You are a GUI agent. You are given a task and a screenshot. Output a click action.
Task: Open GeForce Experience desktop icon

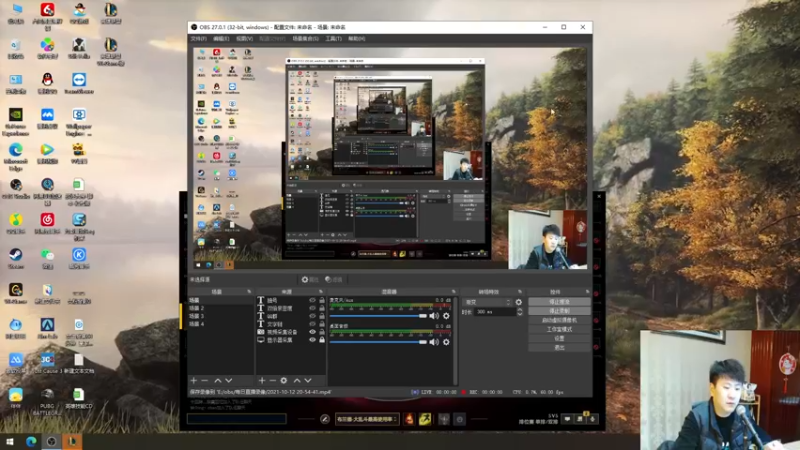15,121
